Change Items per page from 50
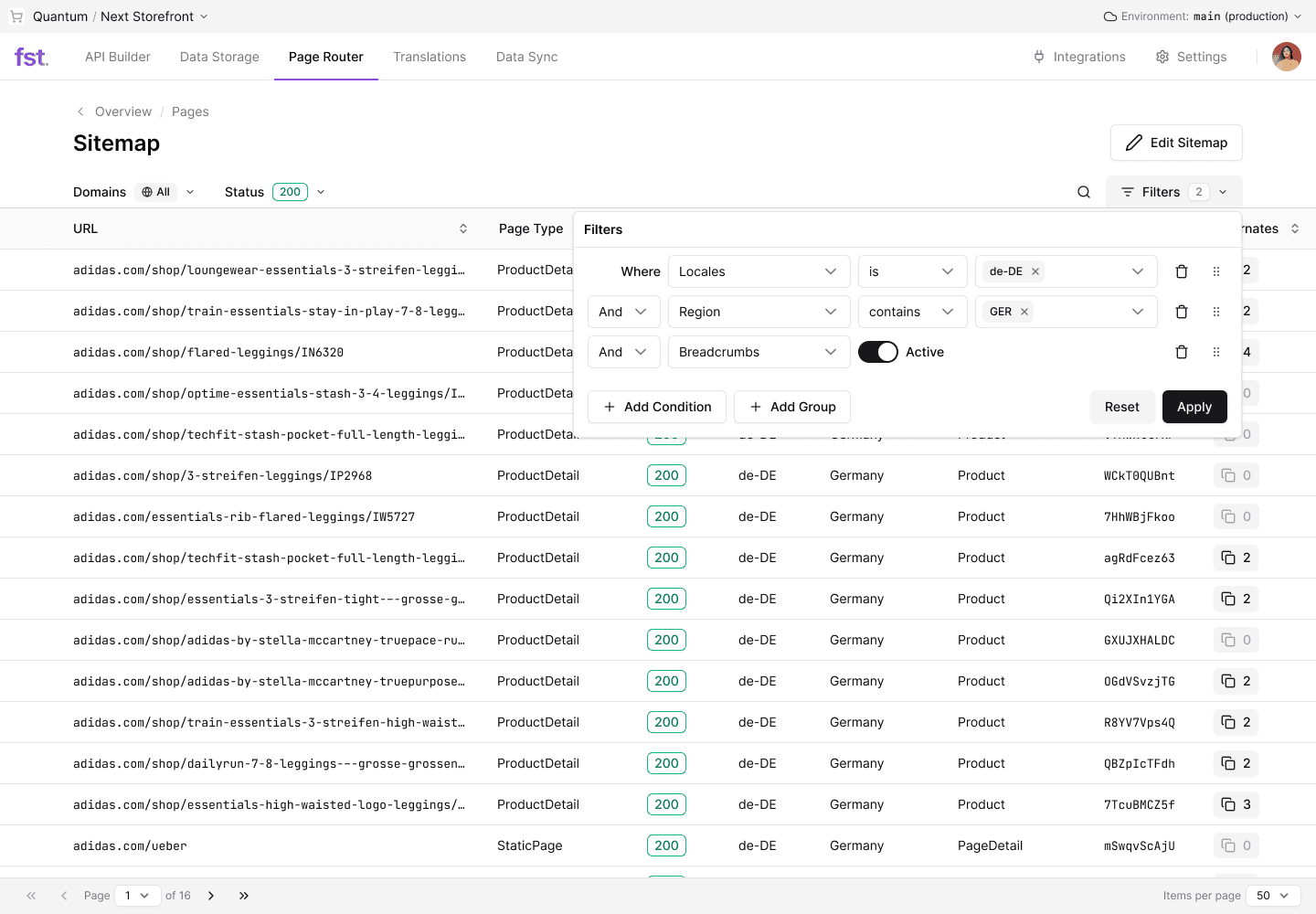Viewport: 1316px width, 914px height. coord(1273,896)
